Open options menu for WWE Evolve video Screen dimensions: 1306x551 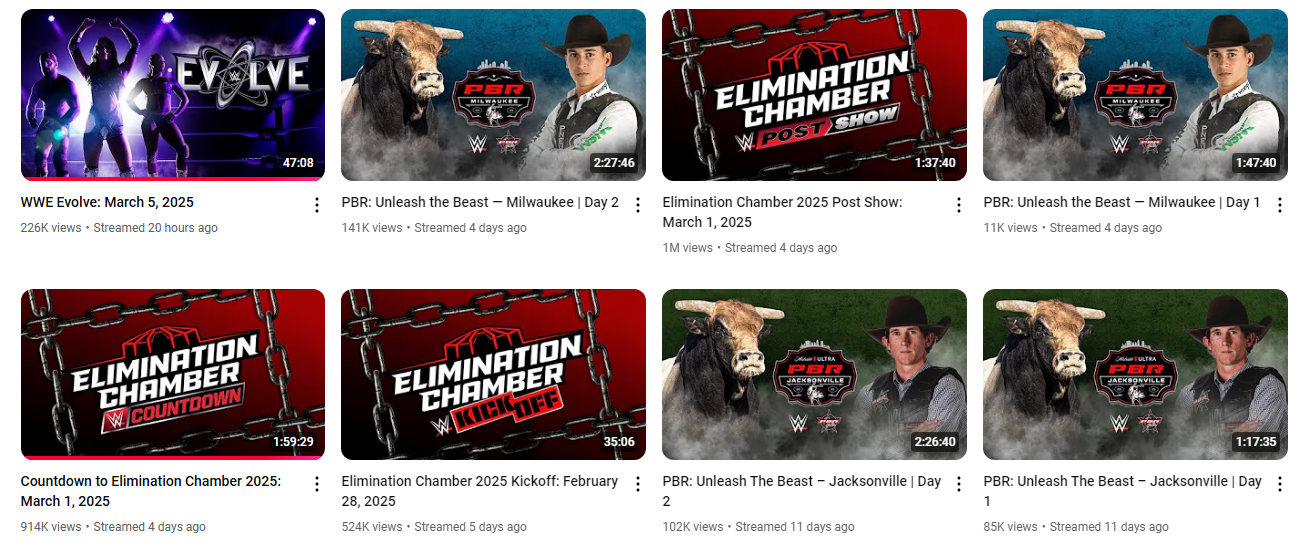(317, 205)
